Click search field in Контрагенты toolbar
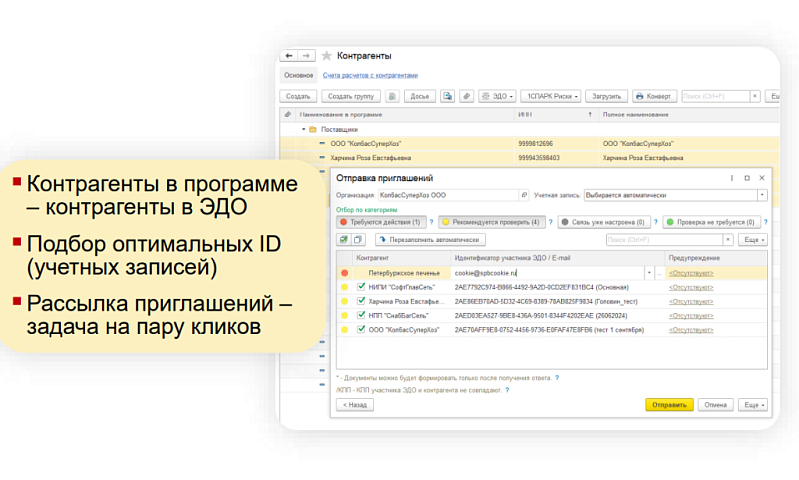799x480 pixels. (x=716, y=96)
